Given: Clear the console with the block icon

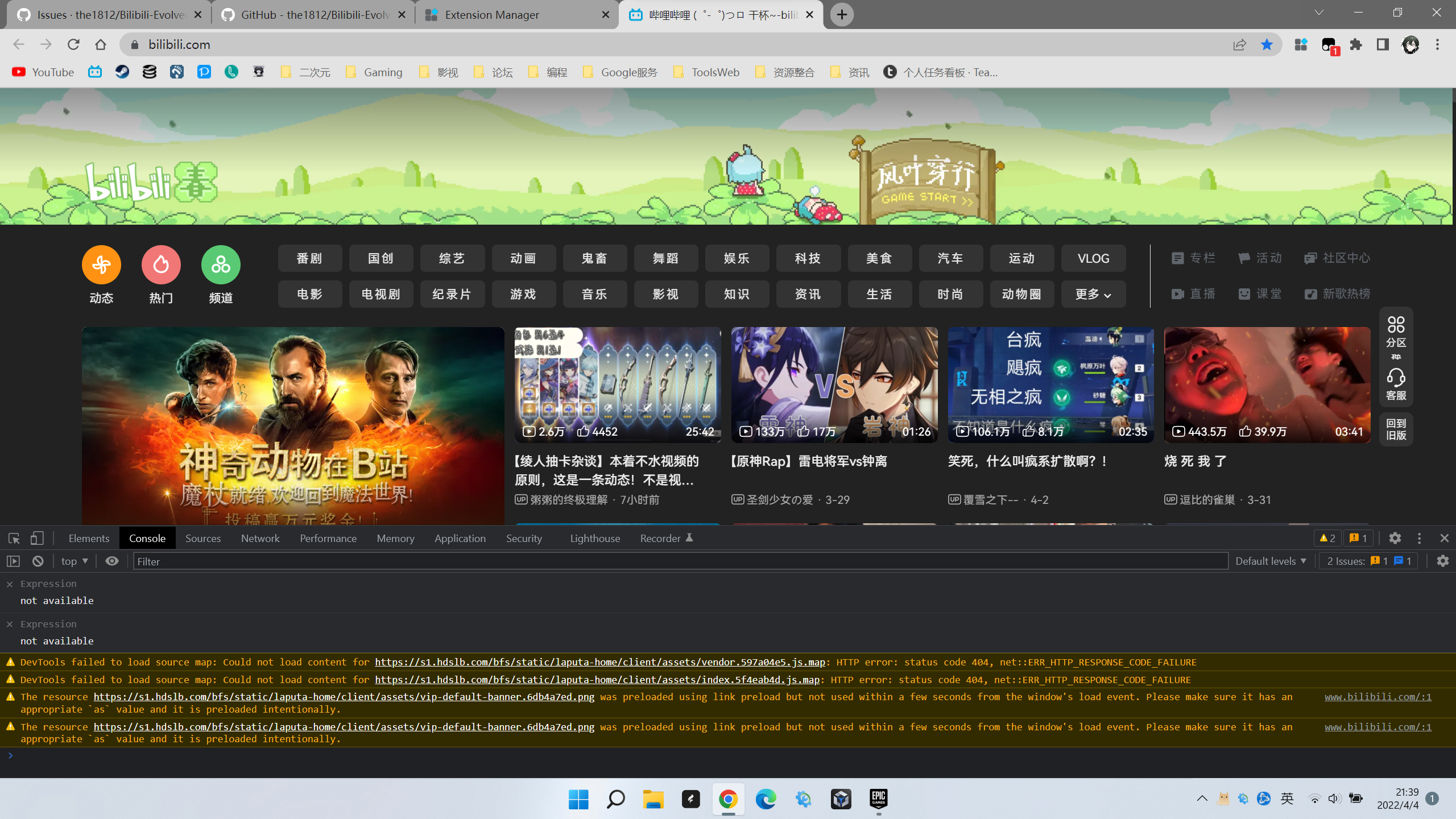Looking at the screenshot, I should (x=37, y=561).
